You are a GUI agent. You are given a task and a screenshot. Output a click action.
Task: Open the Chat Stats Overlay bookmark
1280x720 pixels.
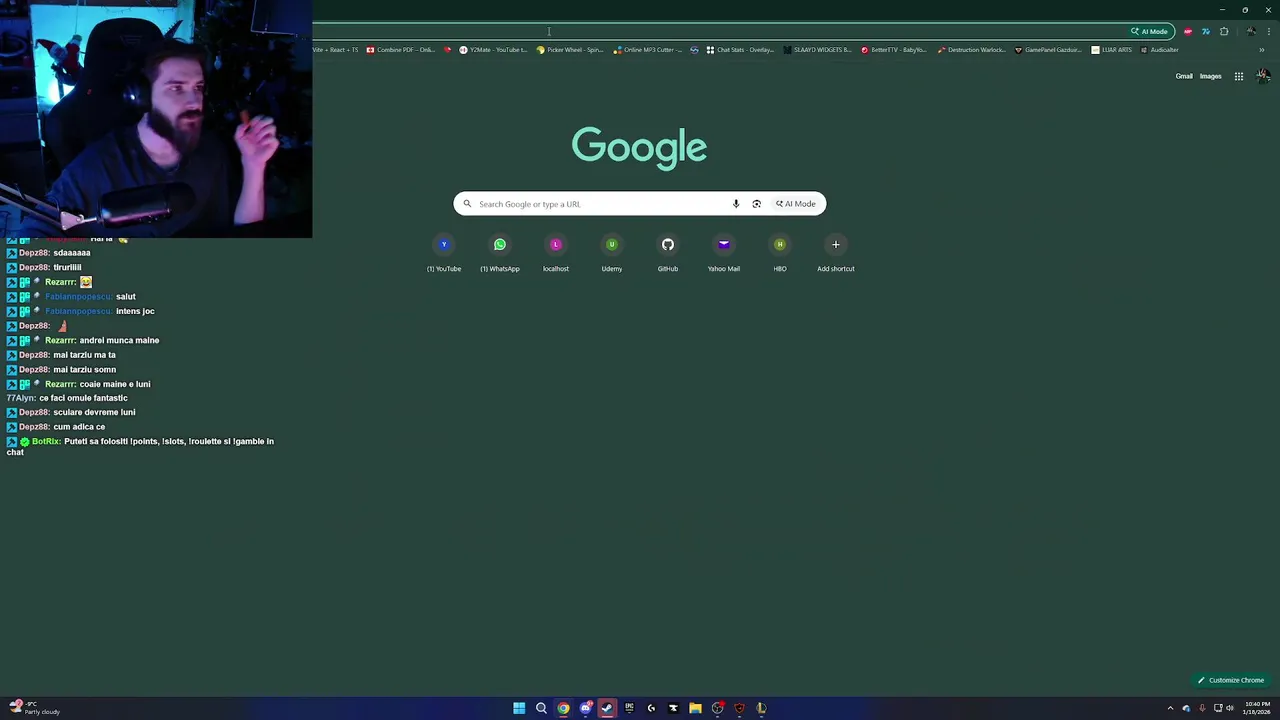pyautogui.click(x=740, y=50)
